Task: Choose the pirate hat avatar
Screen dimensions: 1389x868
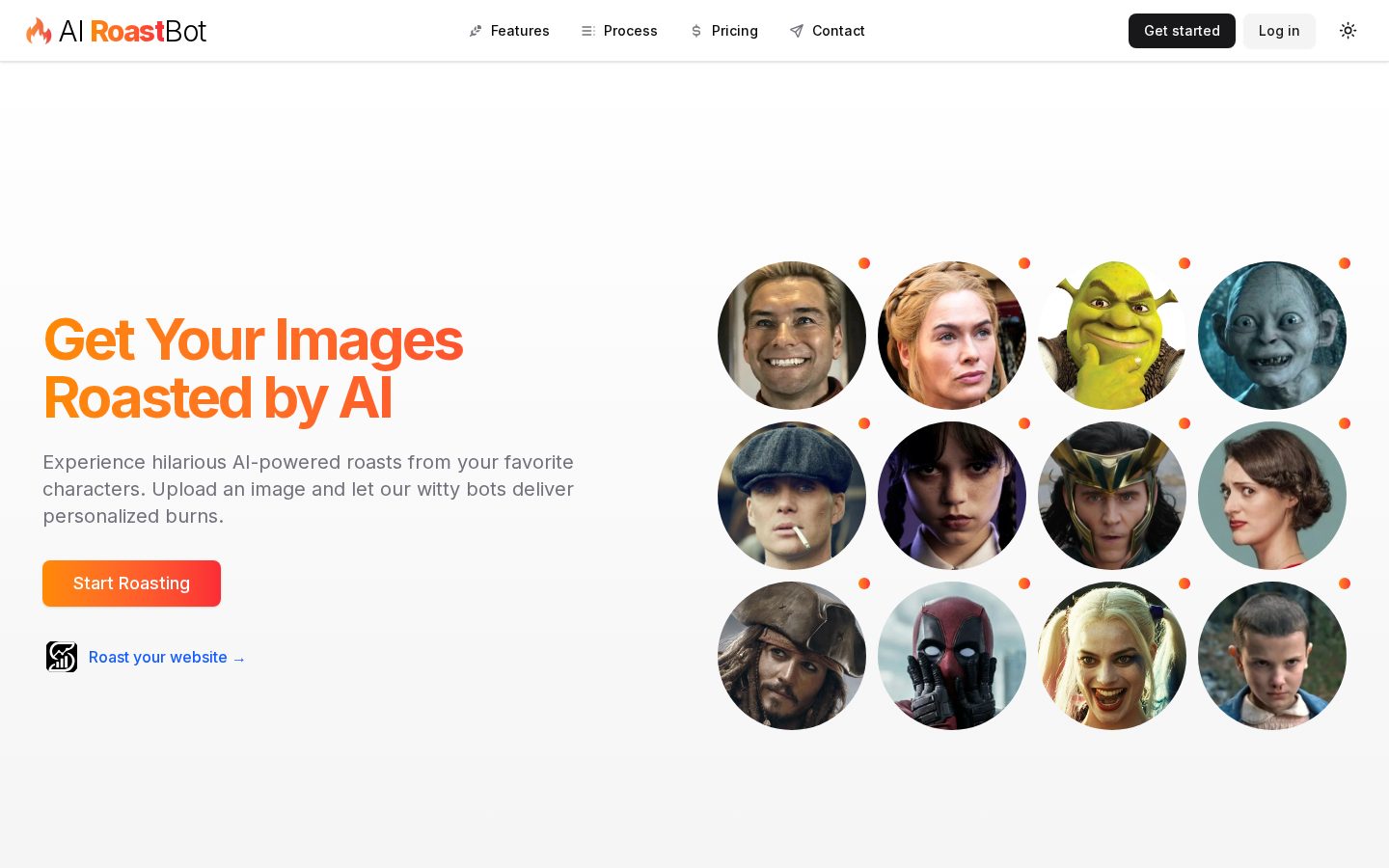Action: 792,656
